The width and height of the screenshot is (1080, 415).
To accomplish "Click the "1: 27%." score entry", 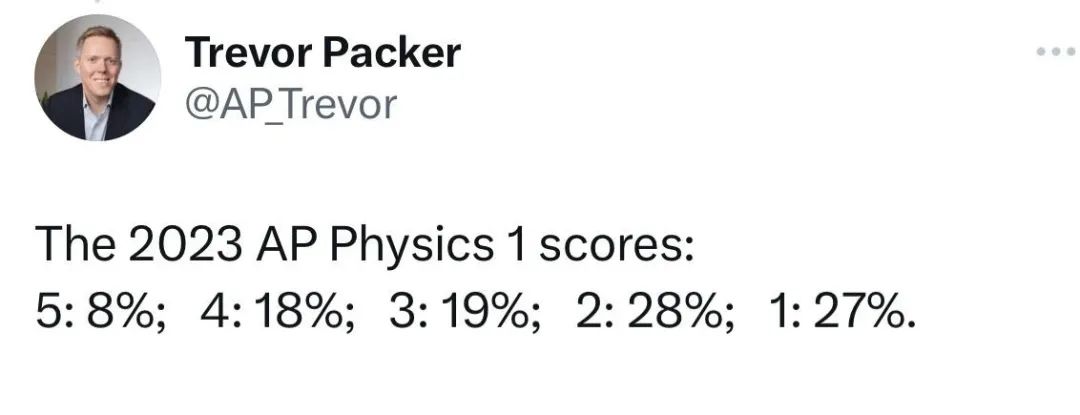I will click(x=843, y=313).
